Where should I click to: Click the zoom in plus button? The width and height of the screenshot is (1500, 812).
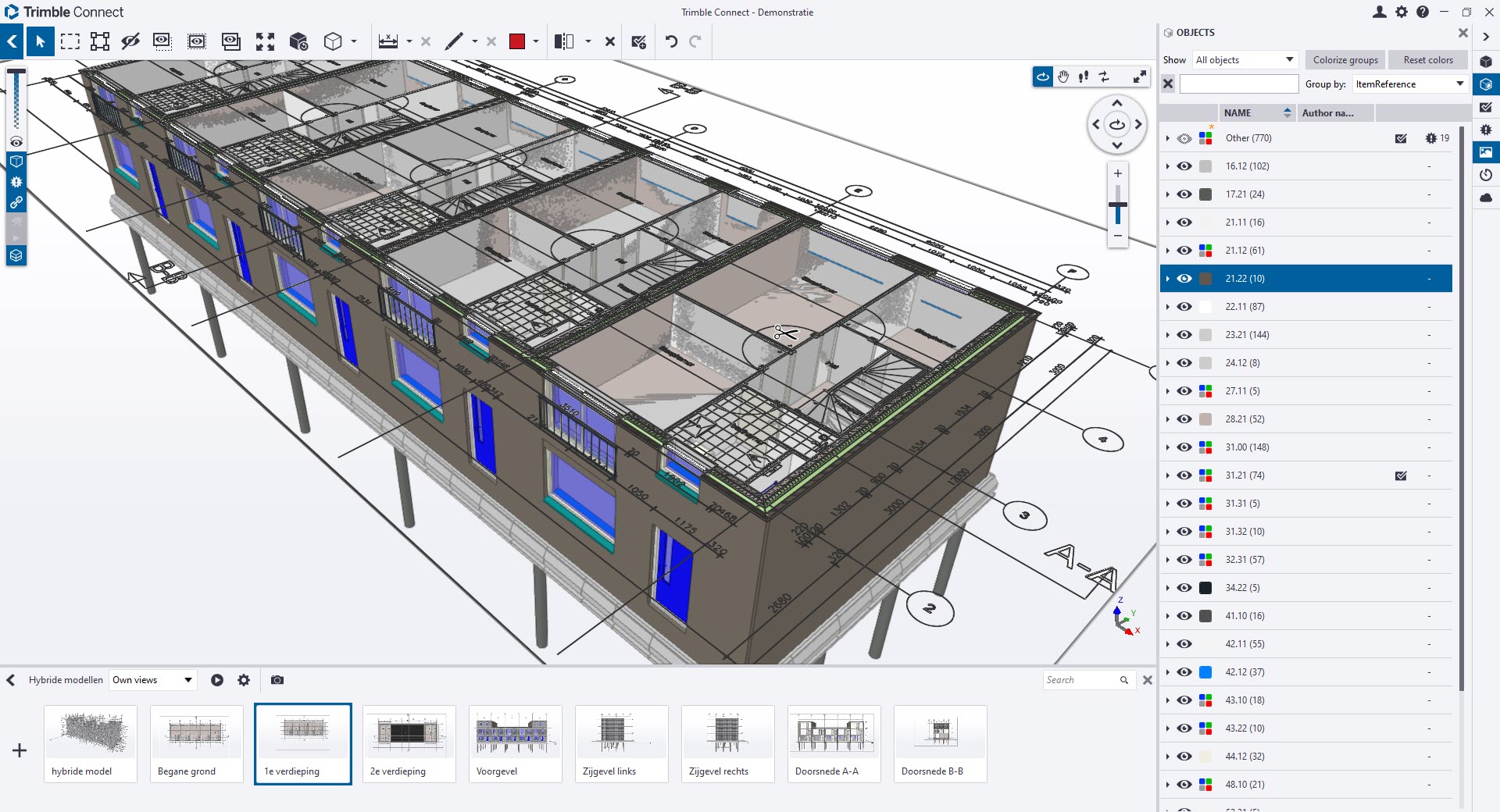pyautogui.click(x=1118, y=173)
